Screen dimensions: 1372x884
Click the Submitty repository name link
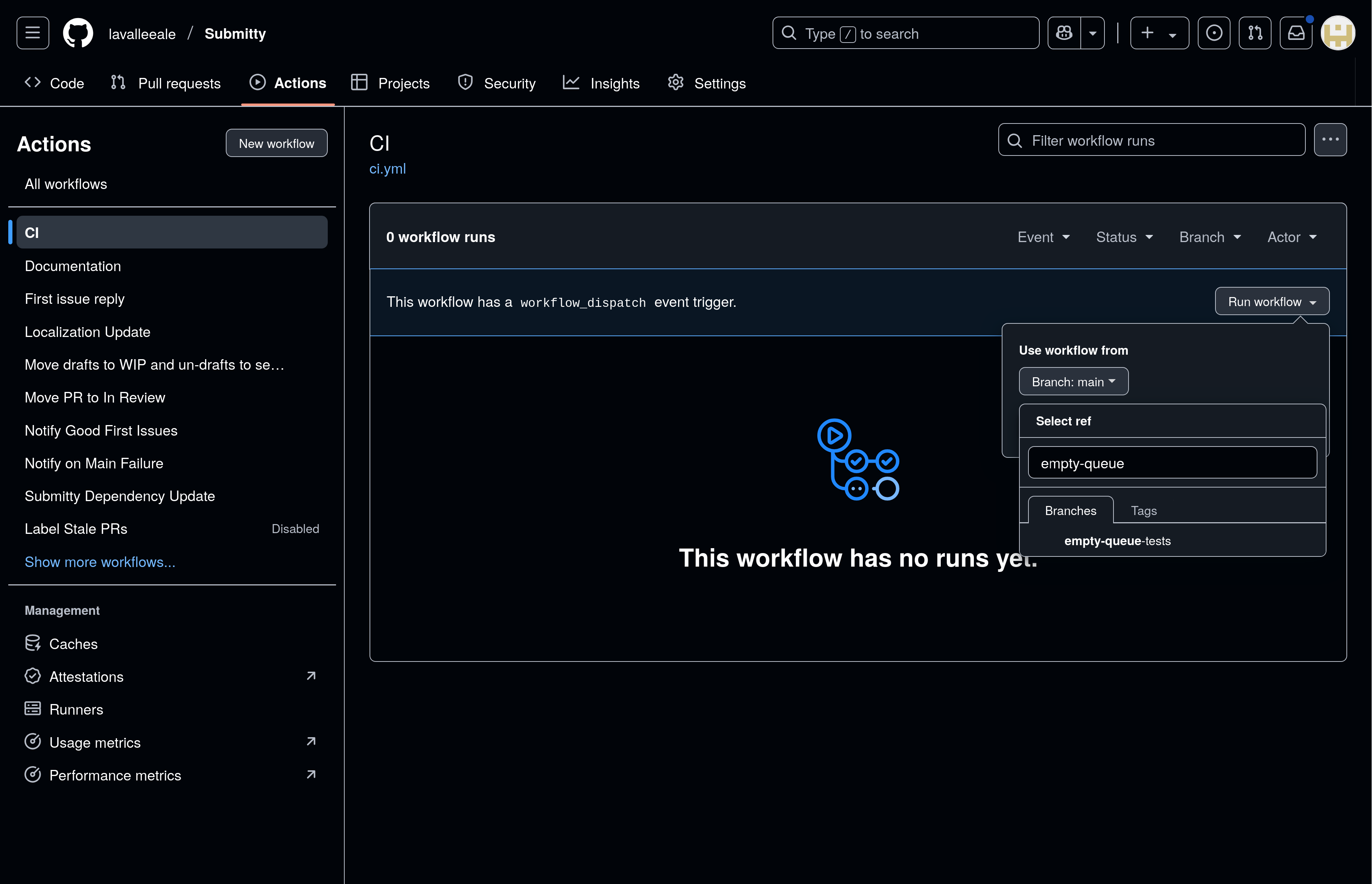[235, 34]
